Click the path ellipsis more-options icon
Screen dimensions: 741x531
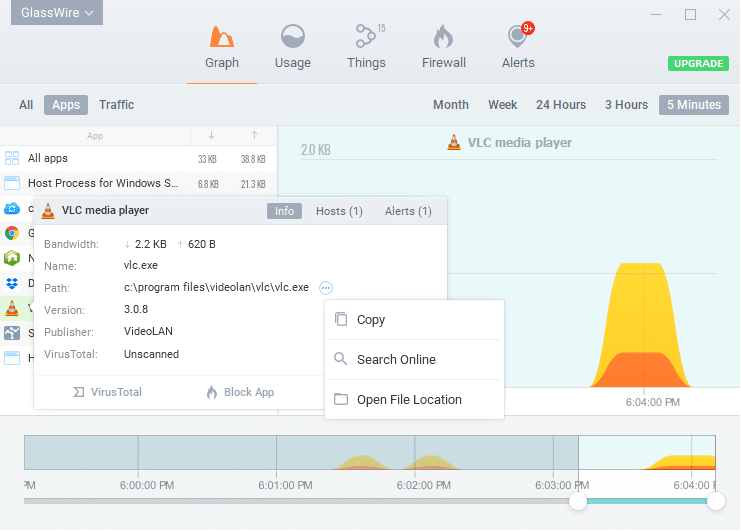(326, 288)
